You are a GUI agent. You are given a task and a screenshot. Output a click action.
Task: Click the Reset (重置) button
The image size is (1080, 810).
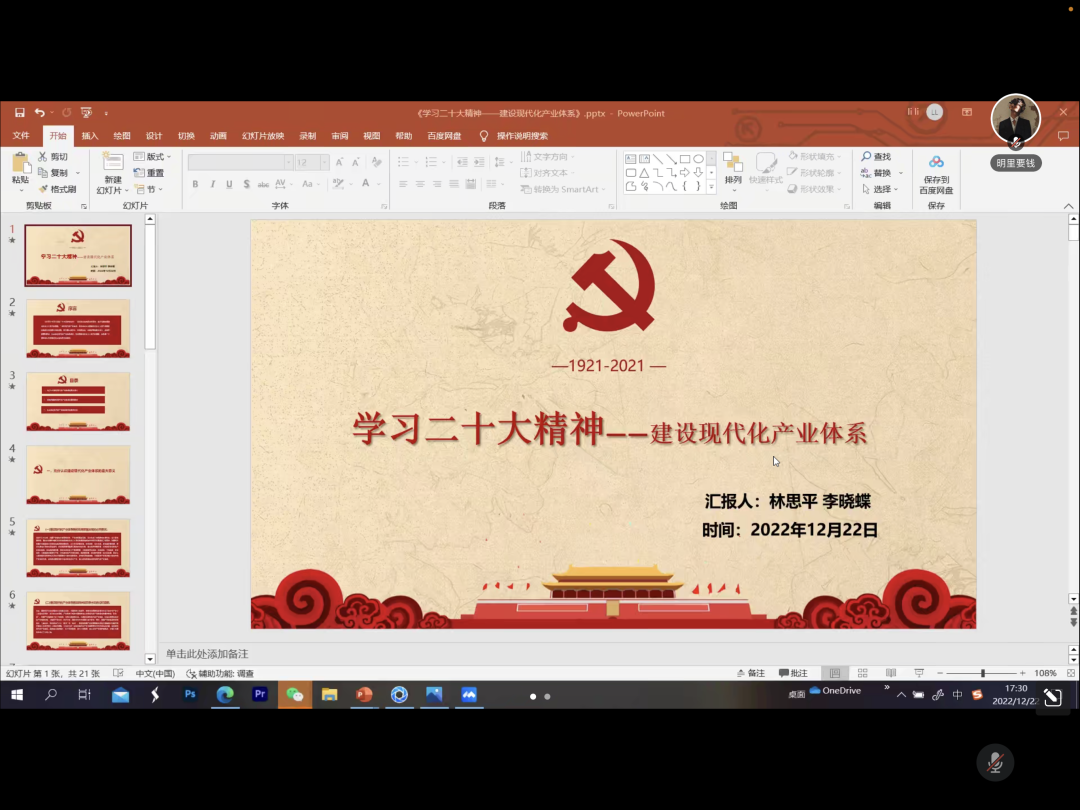click(149, 173)
